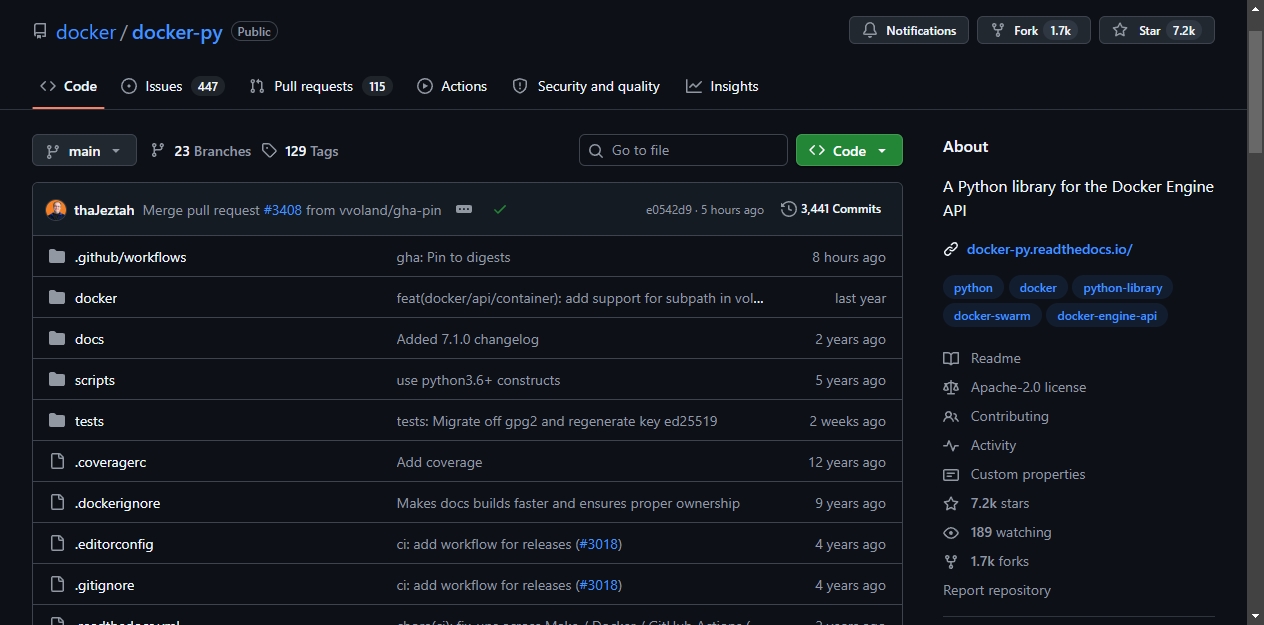Open the docker-py repository link
1264x625 pixels.
click(177, 32)
